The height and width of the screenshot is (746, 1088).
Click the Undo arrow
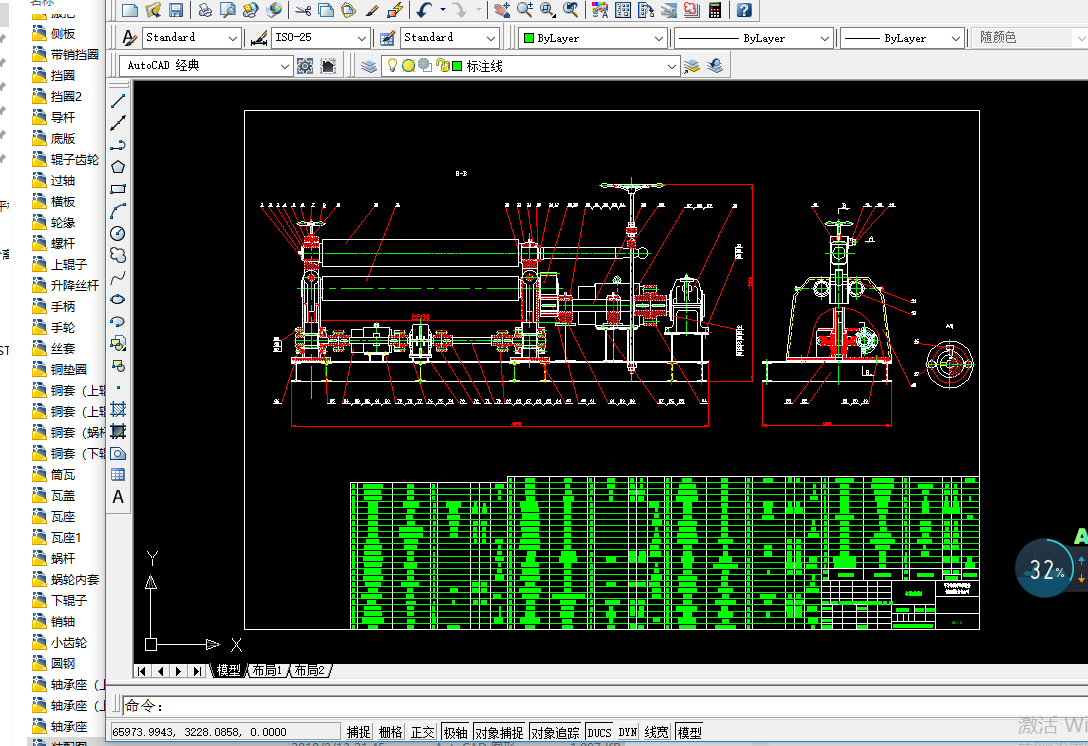(x=425, y=10)
